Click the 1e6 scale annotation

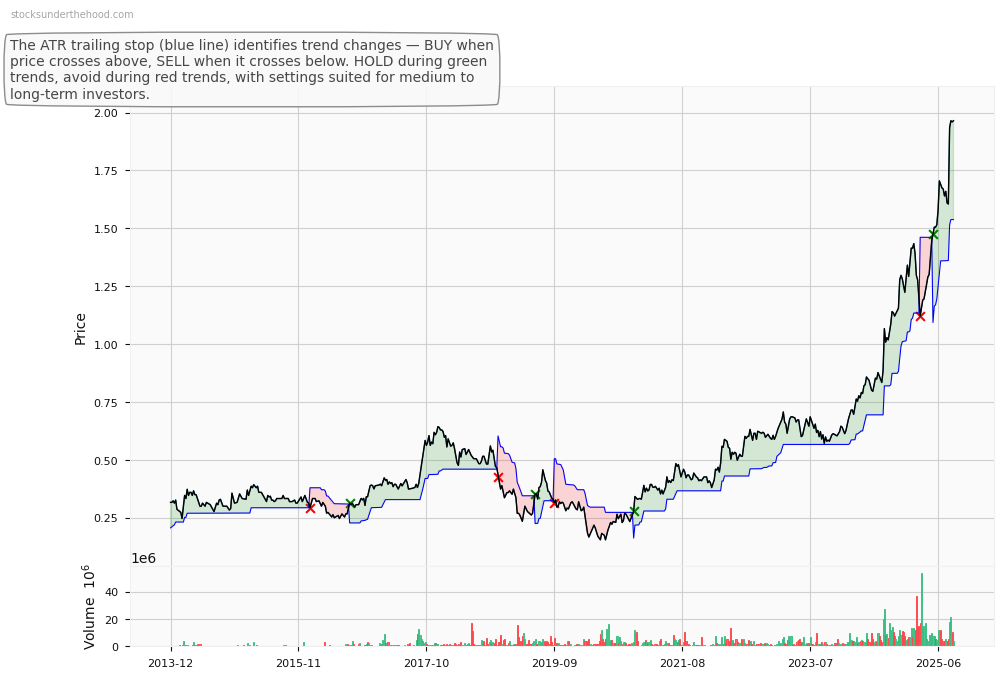click(143, 558)
